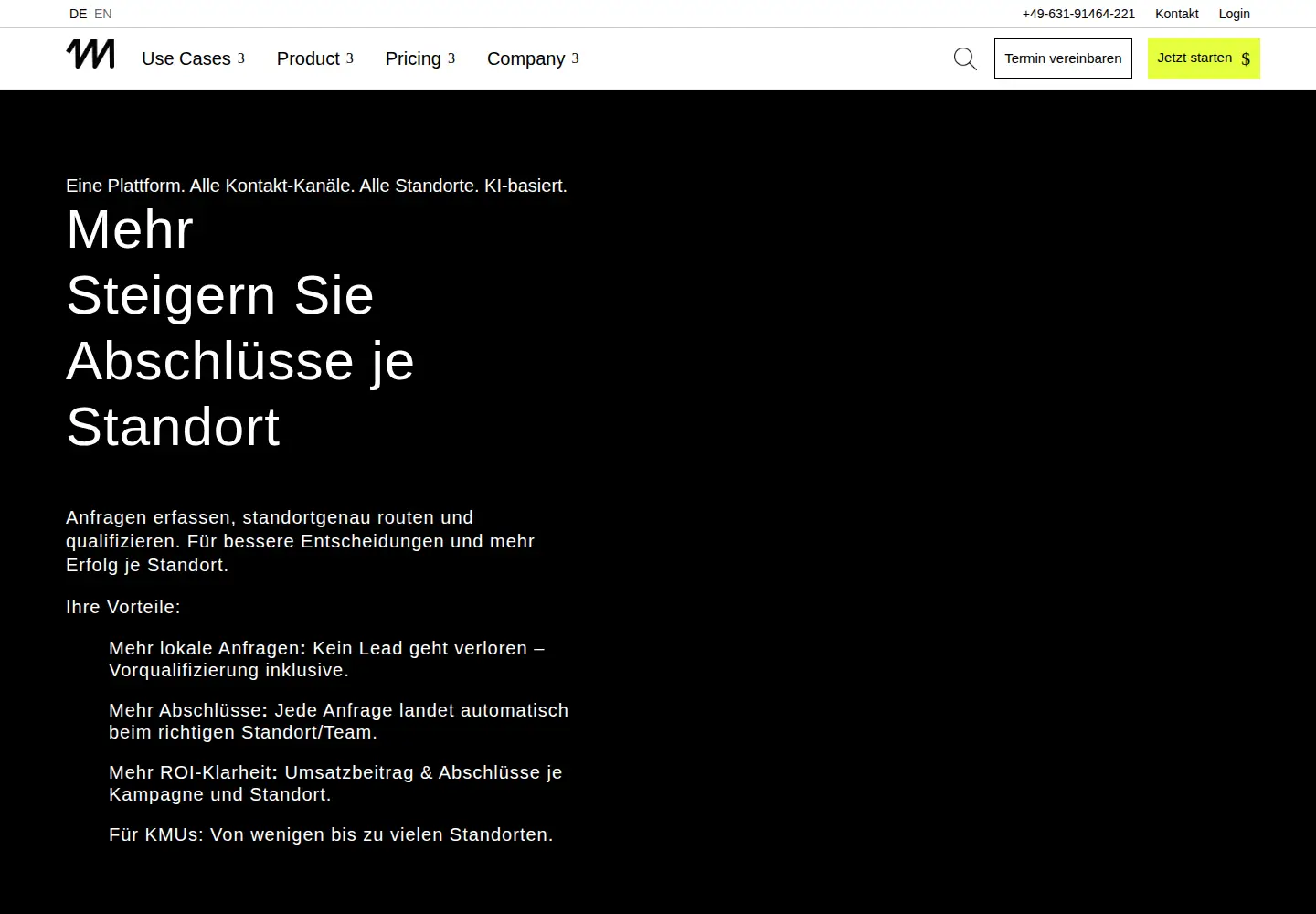Open the Kontakt page

(1176, 14)
